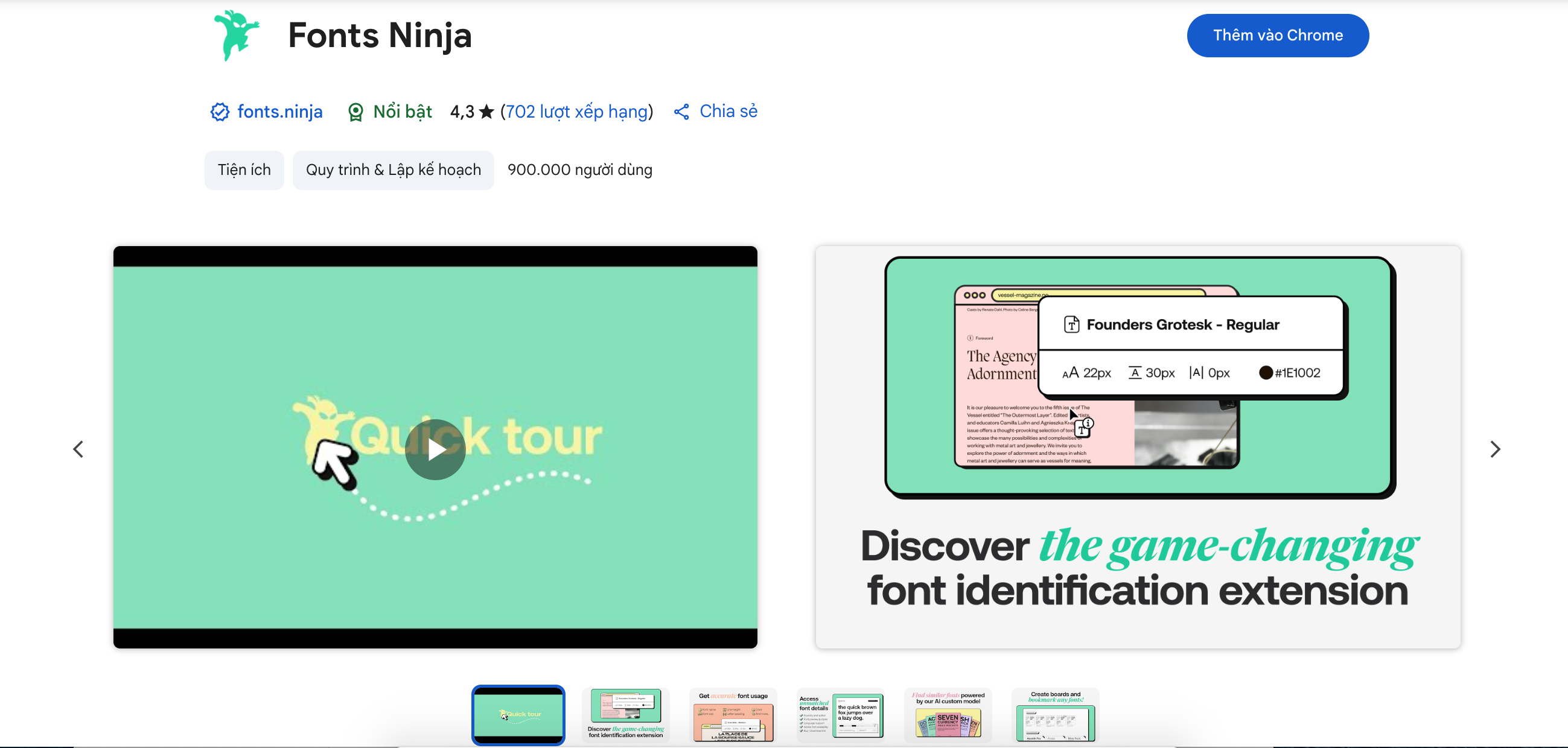Click the Discover font identification extension slide image
The height and width of the screenshot is (748, 1568).
pos(1138,447)
